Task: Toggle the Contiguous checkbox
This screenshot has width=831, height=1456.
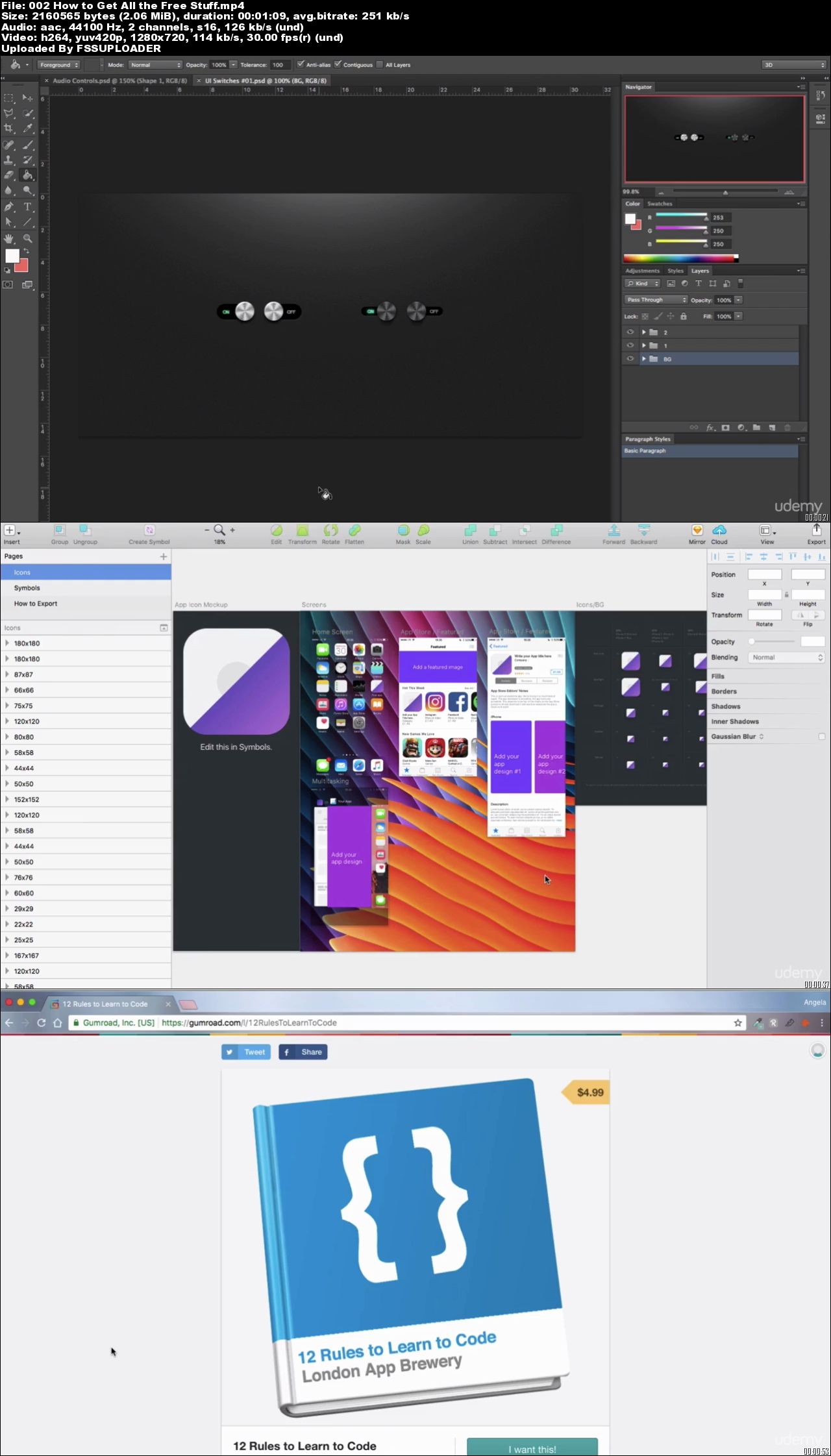Action: tap(338, 64)
